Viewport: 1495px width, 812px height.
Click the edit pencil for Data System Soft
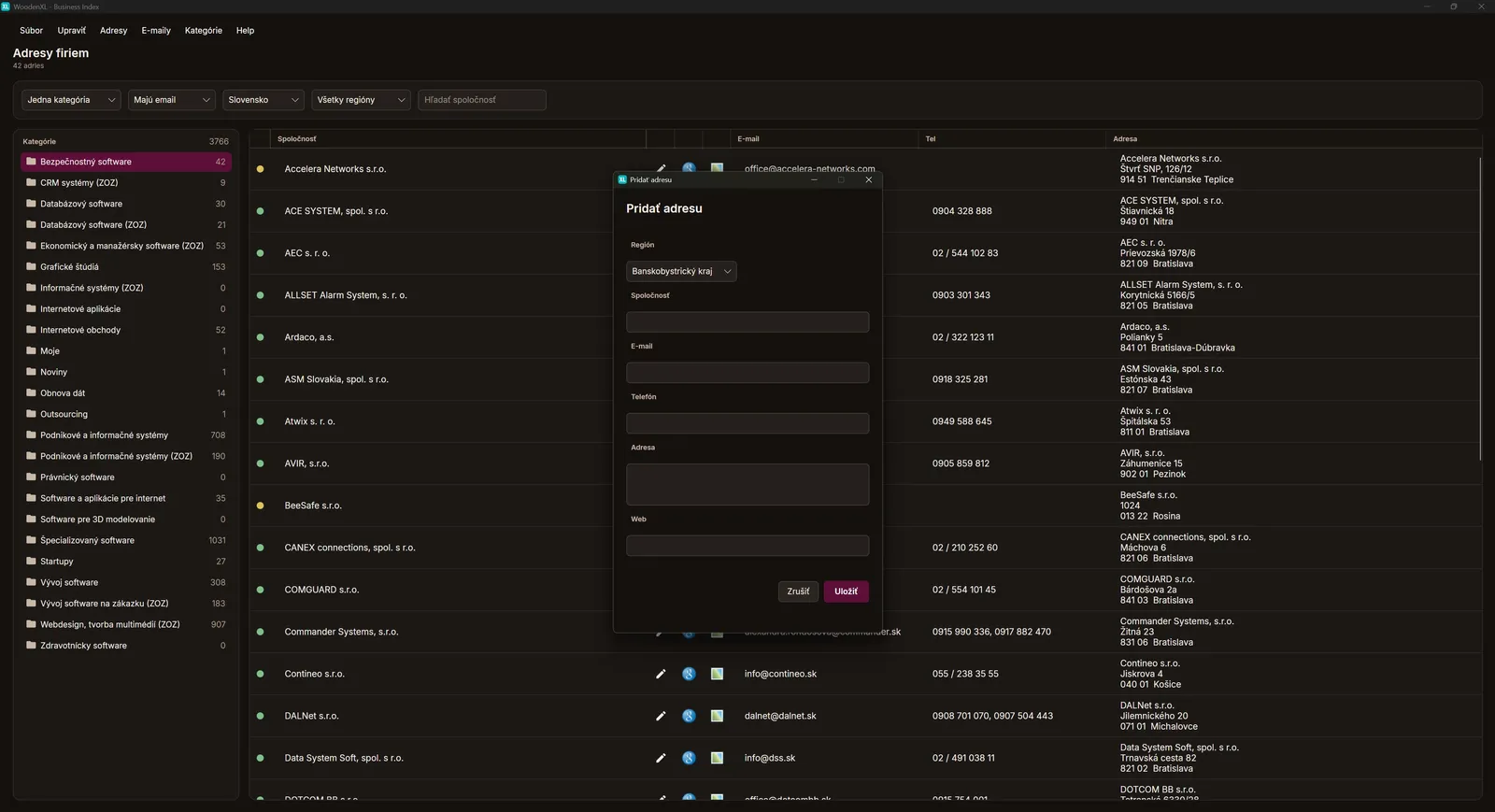pyautogui.click(x=661, y=758)
